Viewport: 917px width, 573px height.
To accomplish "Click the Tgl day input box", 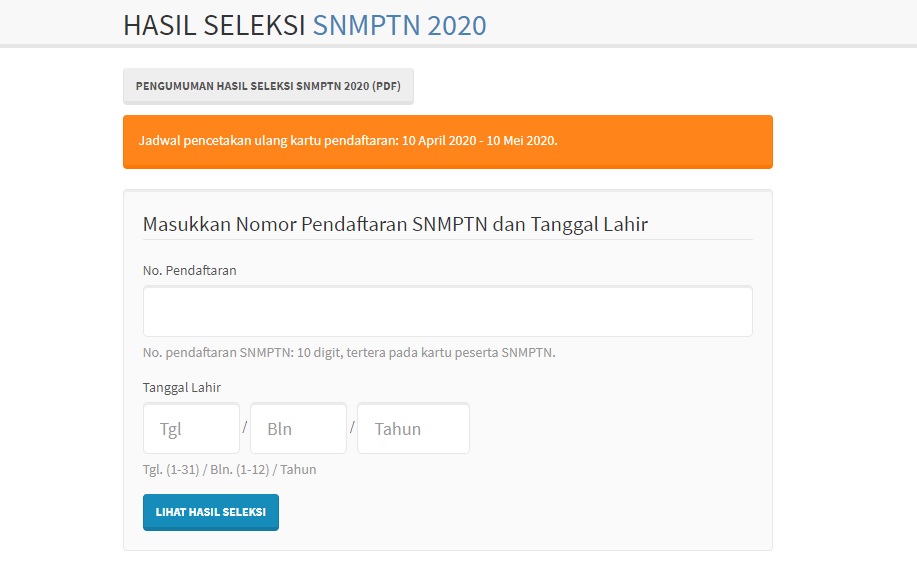I will [x=191, y=429].
